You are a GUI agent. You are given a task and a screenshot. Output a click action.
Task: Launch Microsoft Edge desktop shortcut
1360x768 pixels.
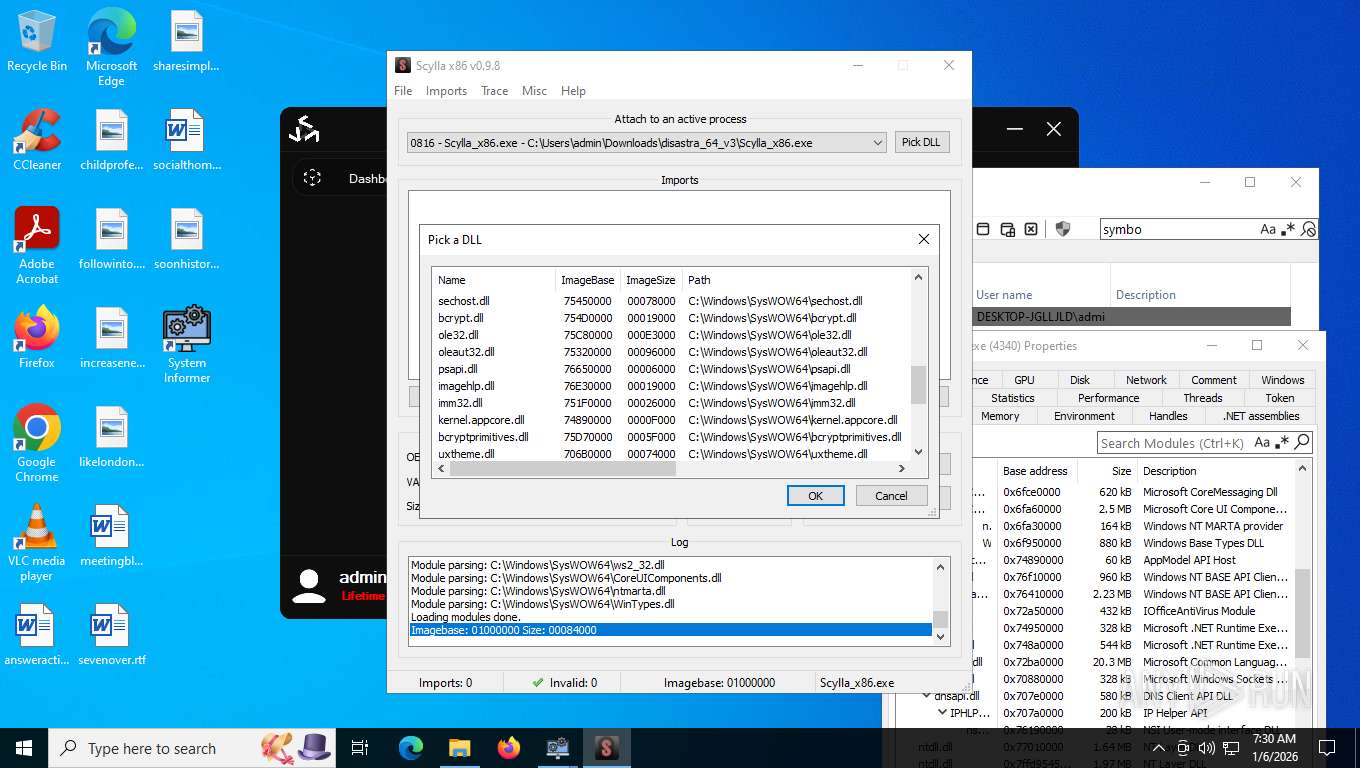[111, 48]
